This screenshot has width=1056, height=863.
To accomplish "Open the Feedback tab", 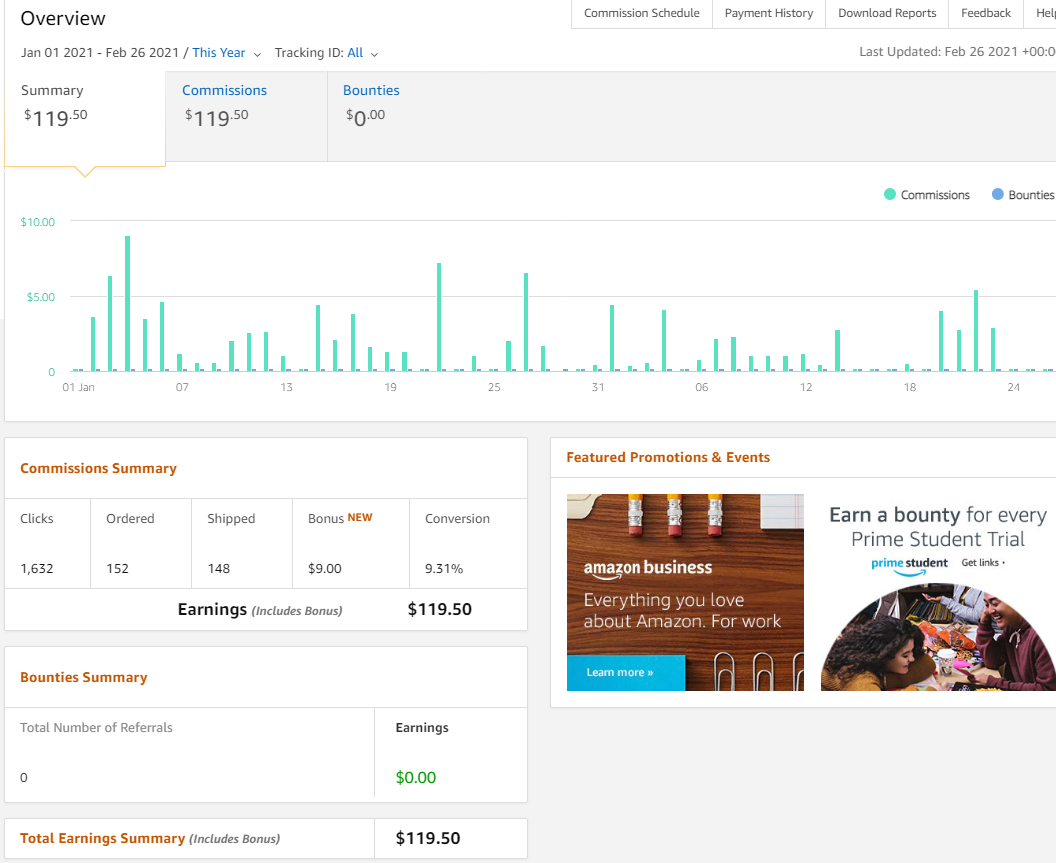I will 986,13.
